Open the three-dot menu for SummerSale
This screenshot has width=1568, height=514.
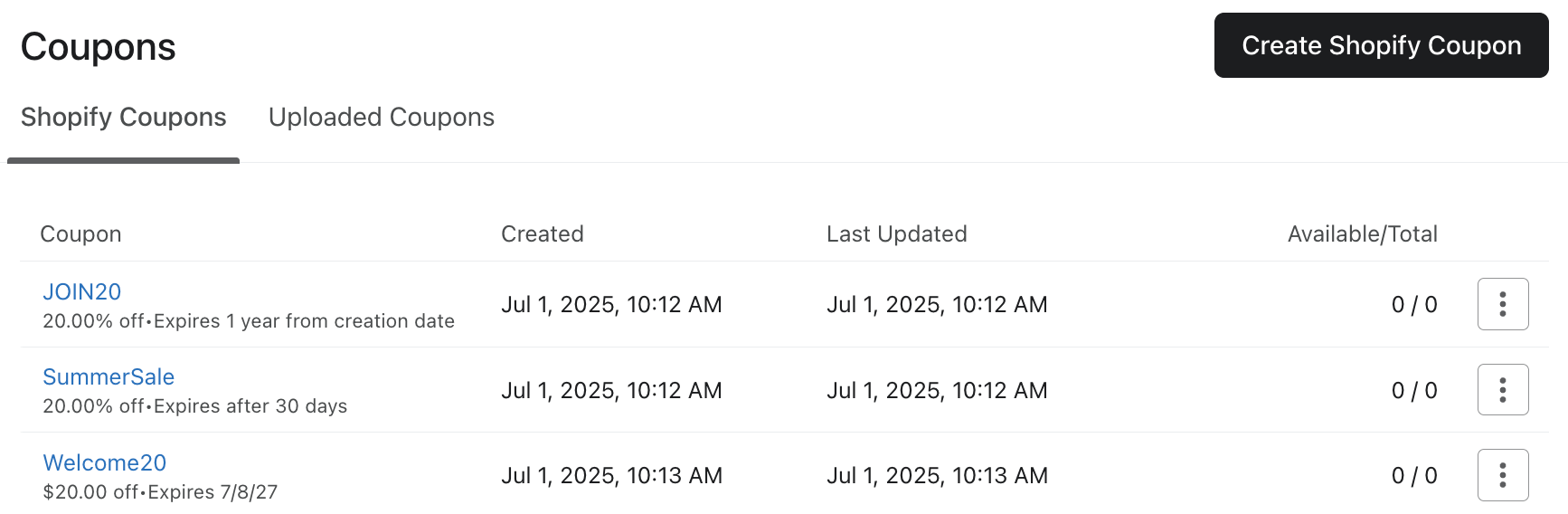(x=1502, y=390)
